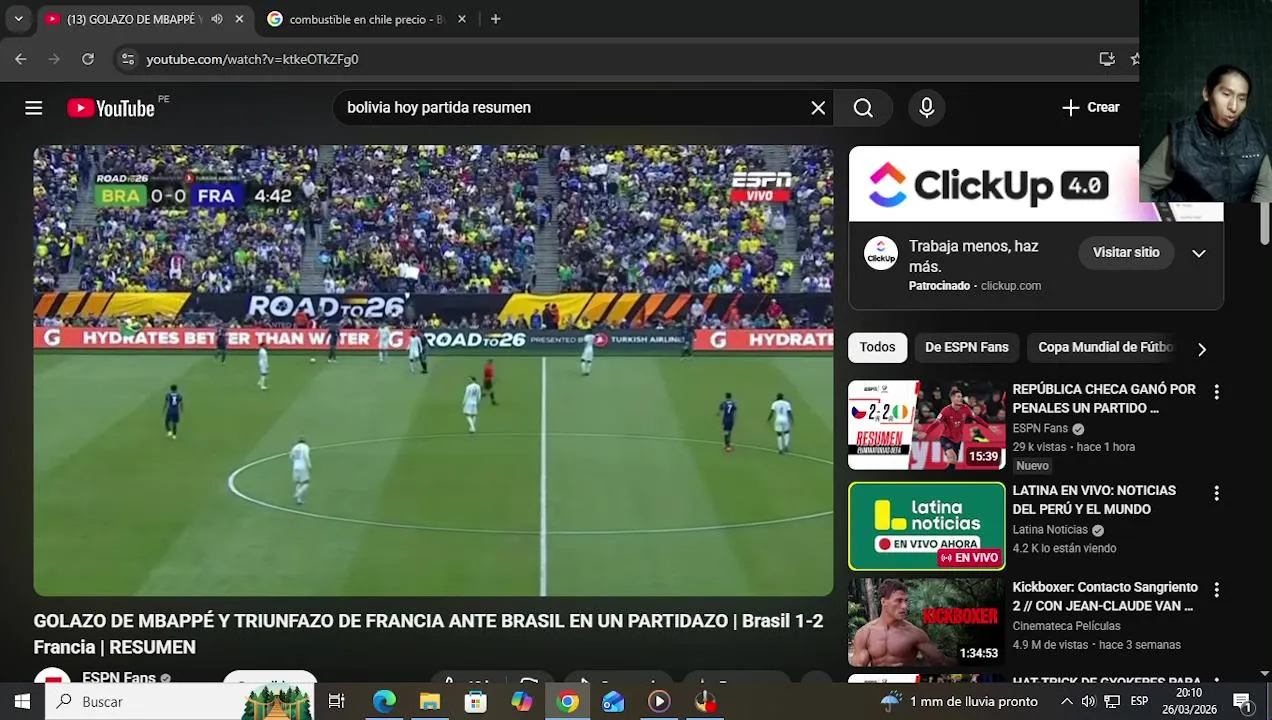The image size is (1272, 720).
Task: Mute the YouTube tab audio icon
Action: click(217, 19)
